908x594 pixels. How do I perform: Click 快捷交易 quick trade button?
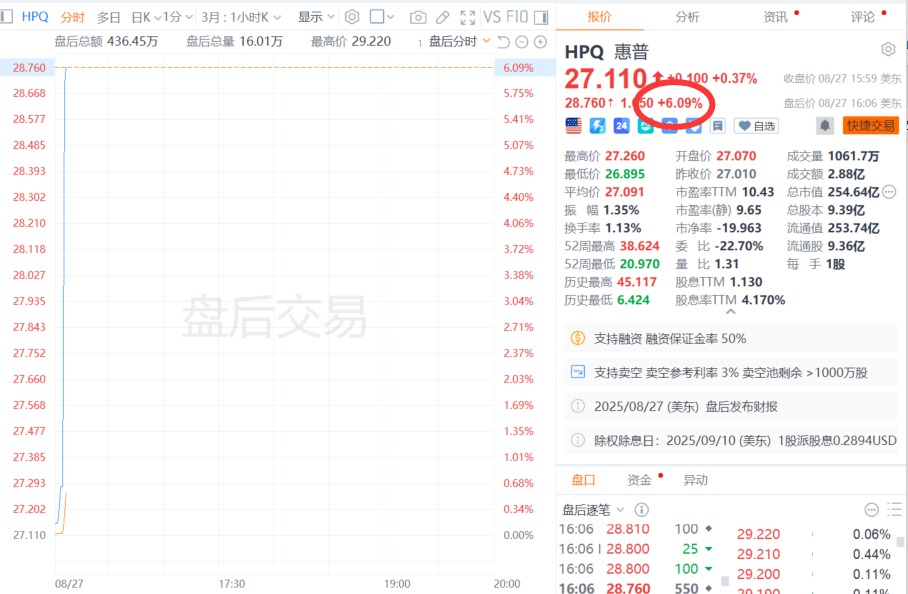point(870,125)
